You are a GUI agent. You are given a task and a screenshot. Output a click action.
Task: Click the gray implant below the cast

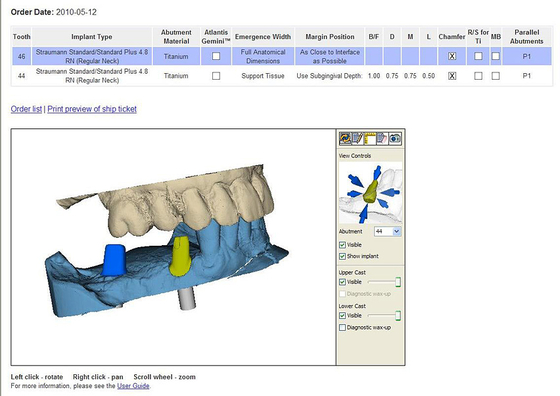186,299
